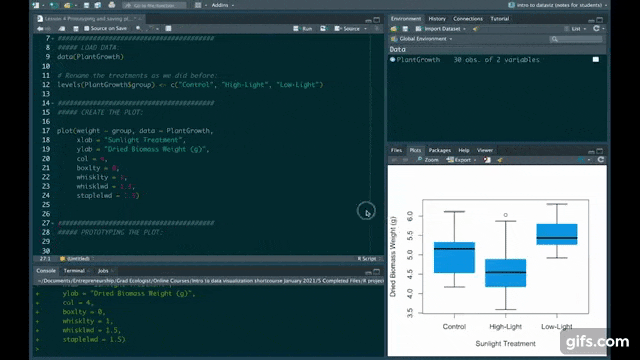Switch to the Files tab

[x=396, y=150]
